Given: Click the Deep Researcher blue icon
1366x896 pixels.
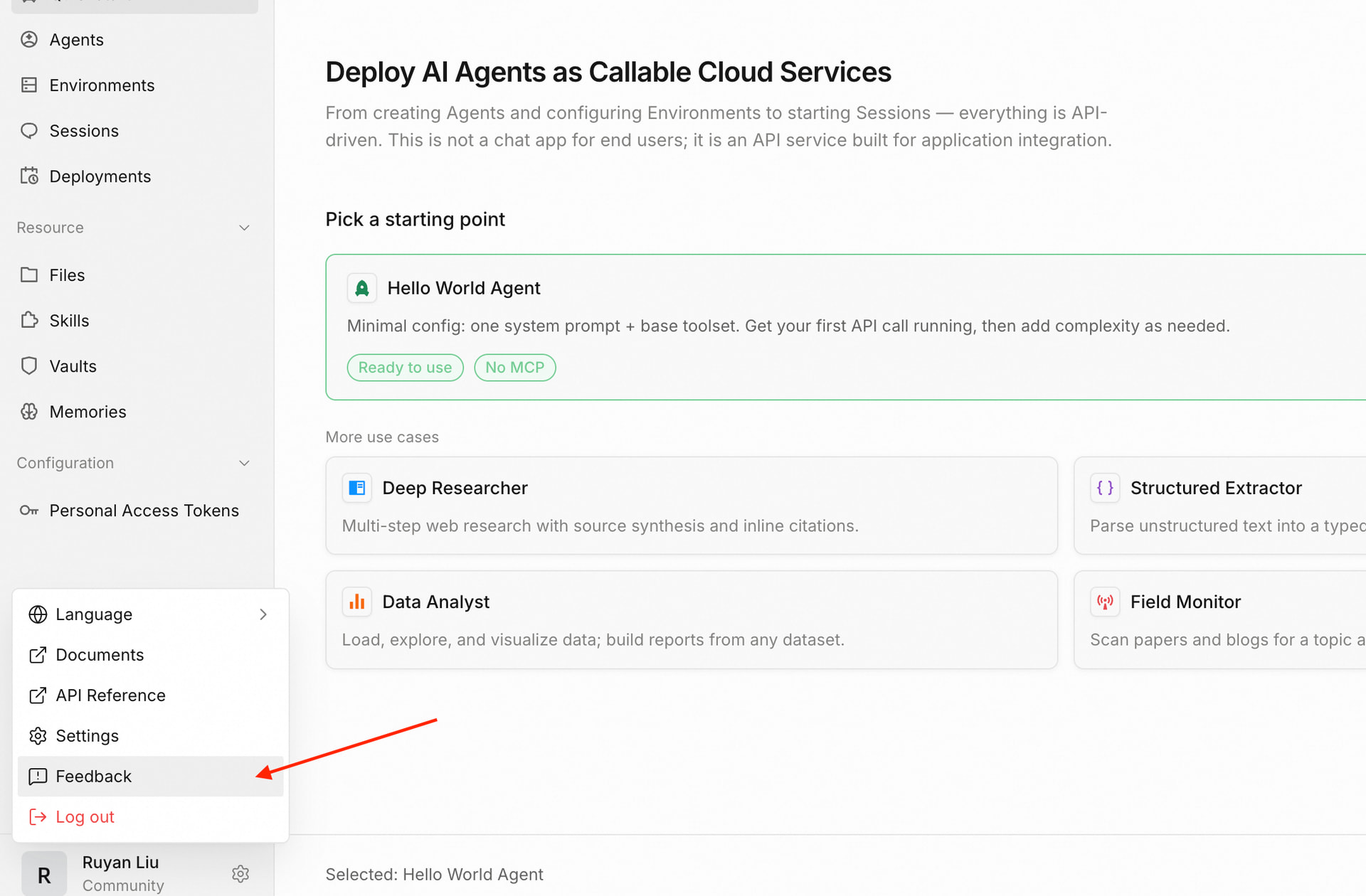Looking at the screenshot, I should 357,488.
